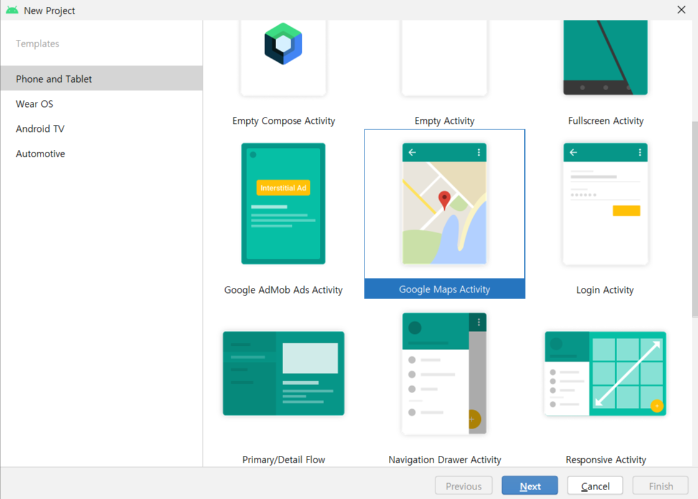Screen dimensions: 698x499
Task: Select the Empty Activity blank thumbnail
Action: 444,57
